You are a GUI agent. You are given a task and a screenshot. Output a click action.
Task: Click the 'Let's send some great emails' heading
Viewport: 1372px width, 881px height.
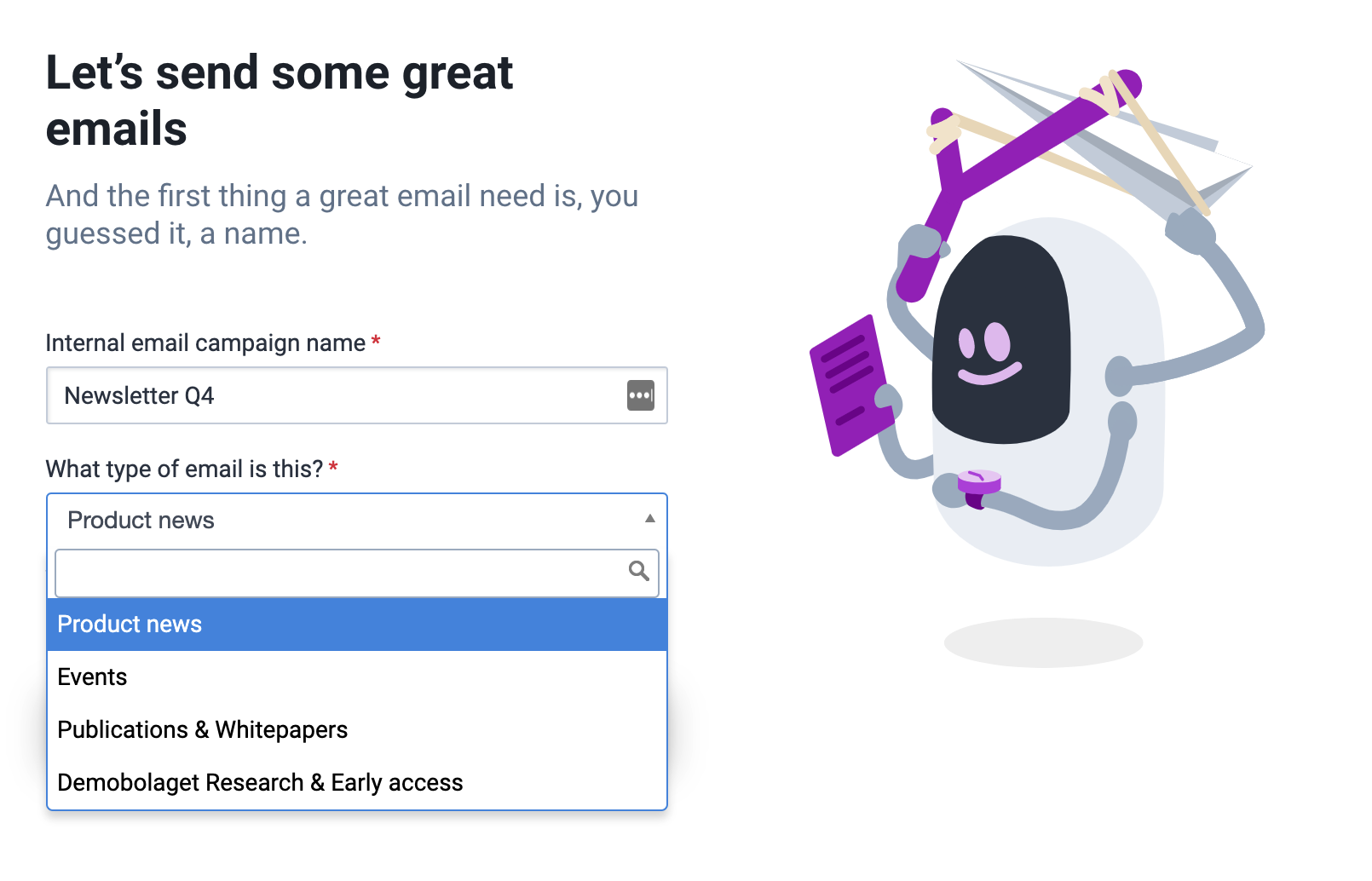point(280,100)
